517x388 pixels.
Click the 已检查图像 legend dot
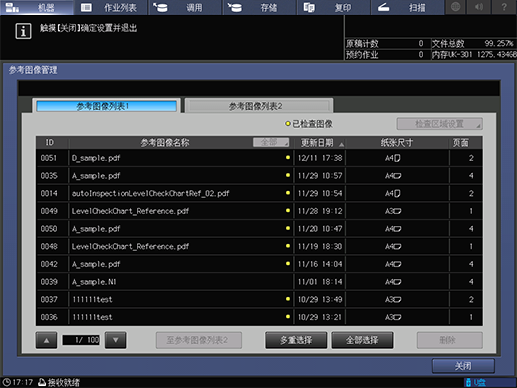pos(288,124)
